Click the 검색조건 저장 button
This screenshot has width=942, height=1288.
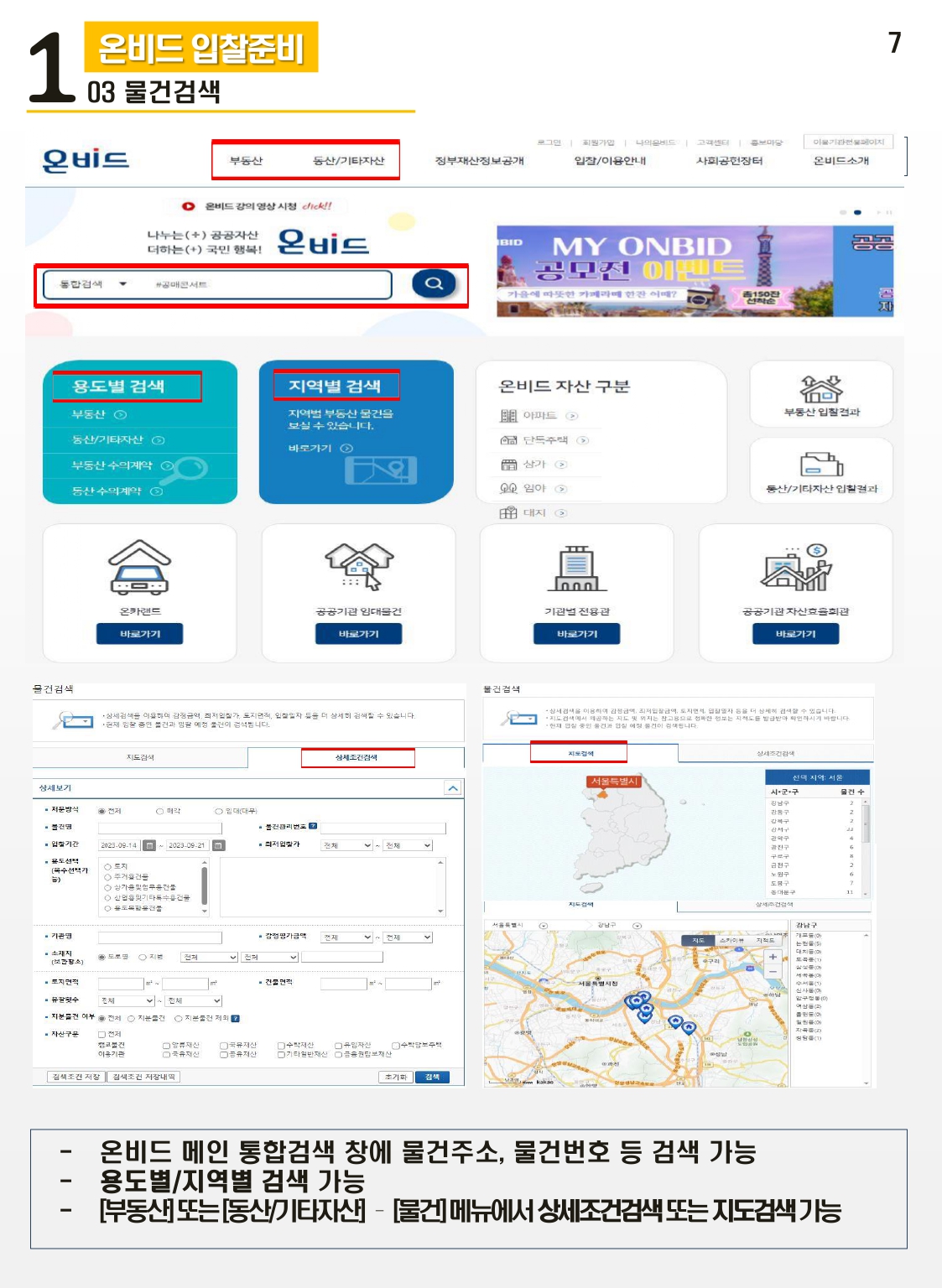point(75,1077)
